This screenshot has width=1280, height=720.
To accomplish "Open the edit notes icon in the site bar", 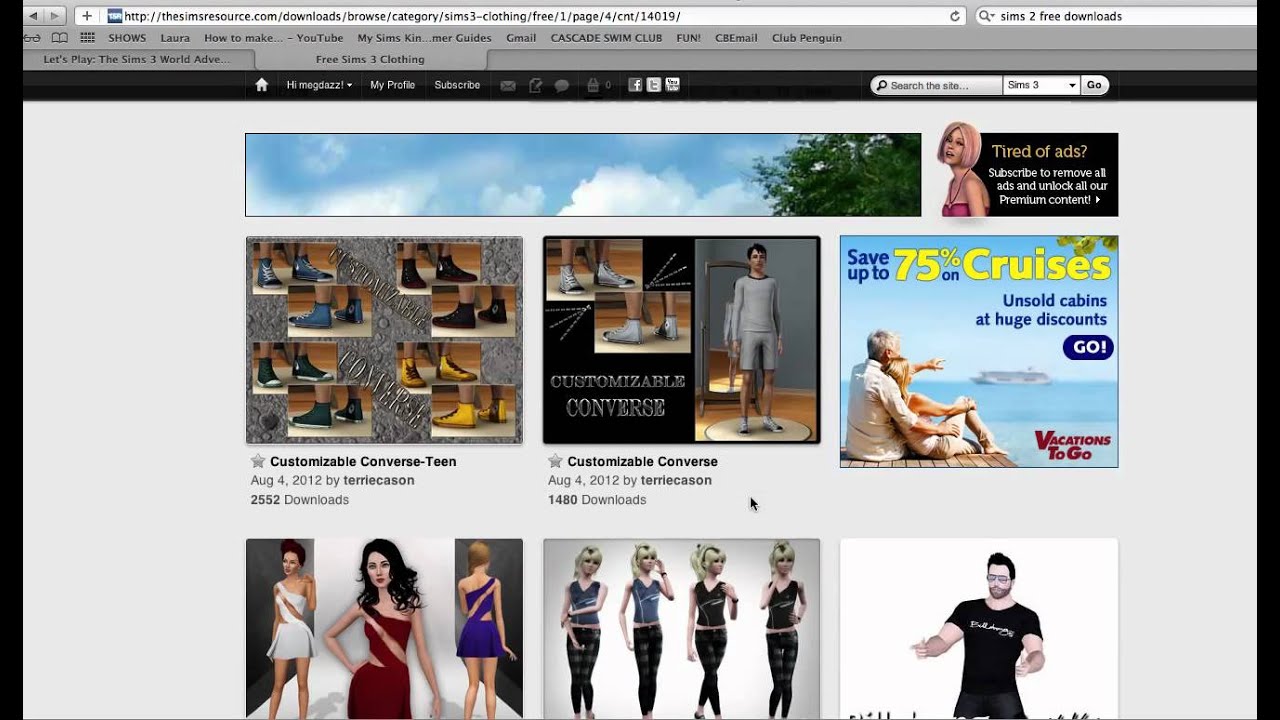I will pos(535,85).
